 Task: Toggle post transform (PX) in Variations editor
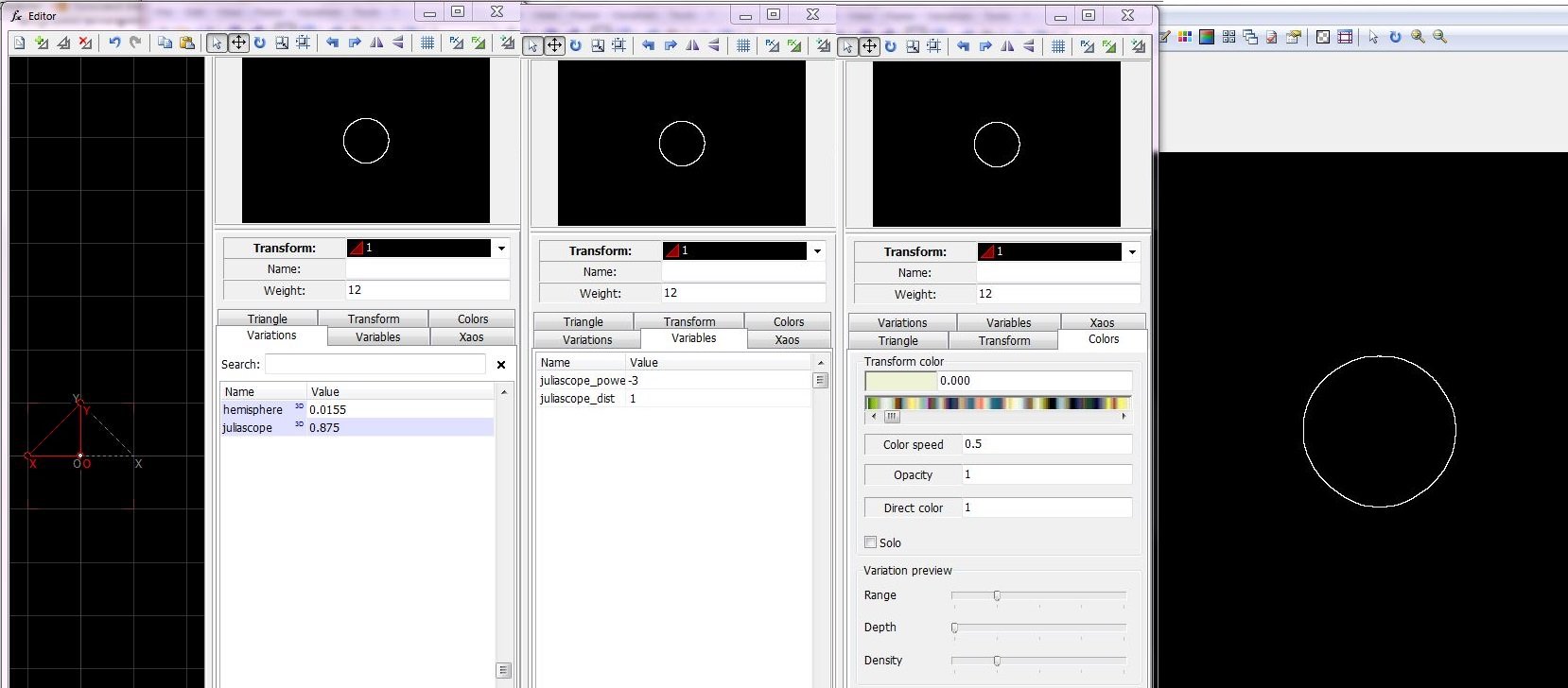457,43
